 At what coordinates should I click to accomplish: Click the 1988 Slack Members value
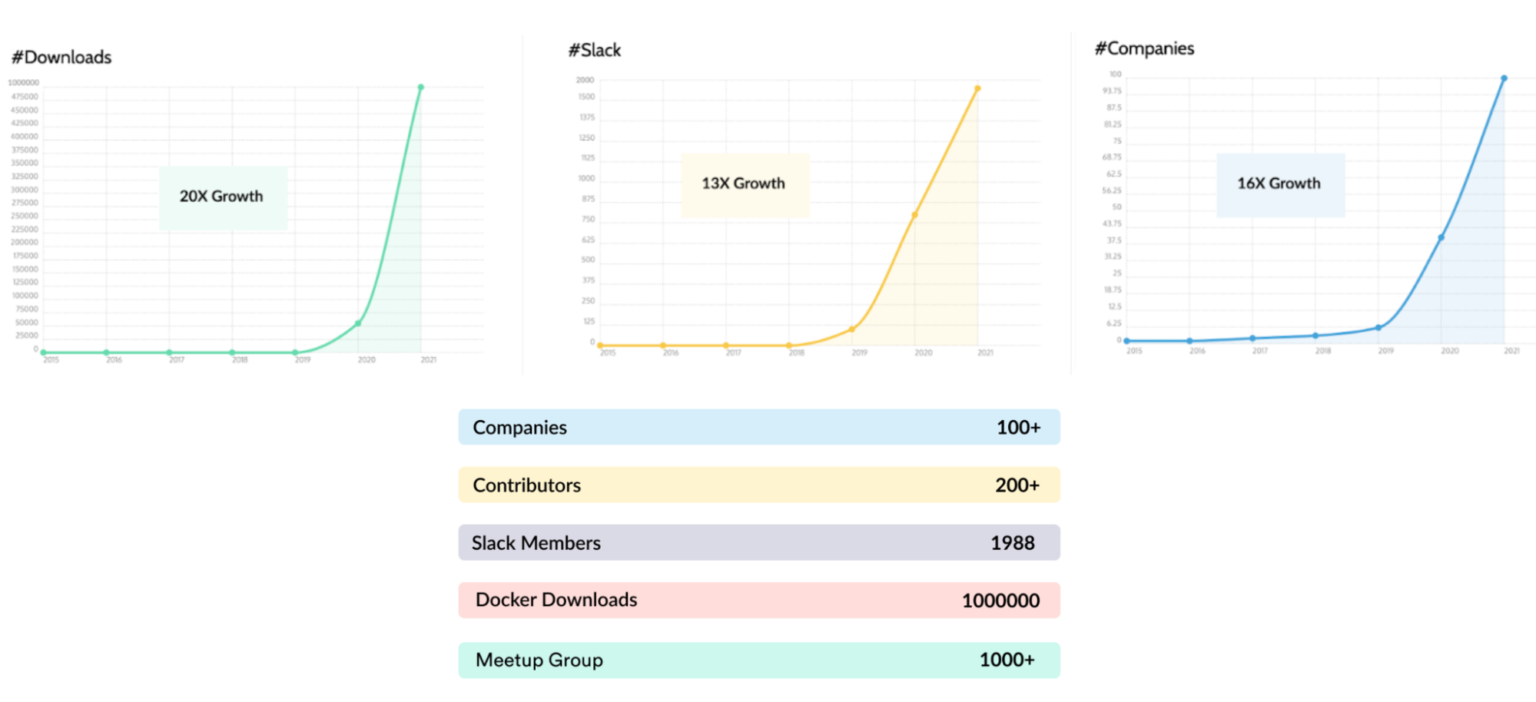coord(1012,543)
